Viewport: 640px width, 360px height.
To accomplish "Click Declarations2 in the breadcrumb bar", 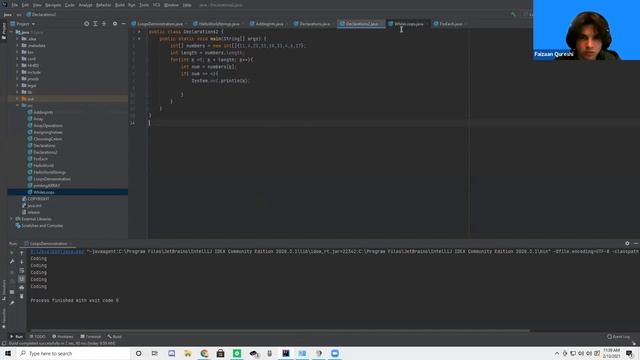I will pos(41,14).
